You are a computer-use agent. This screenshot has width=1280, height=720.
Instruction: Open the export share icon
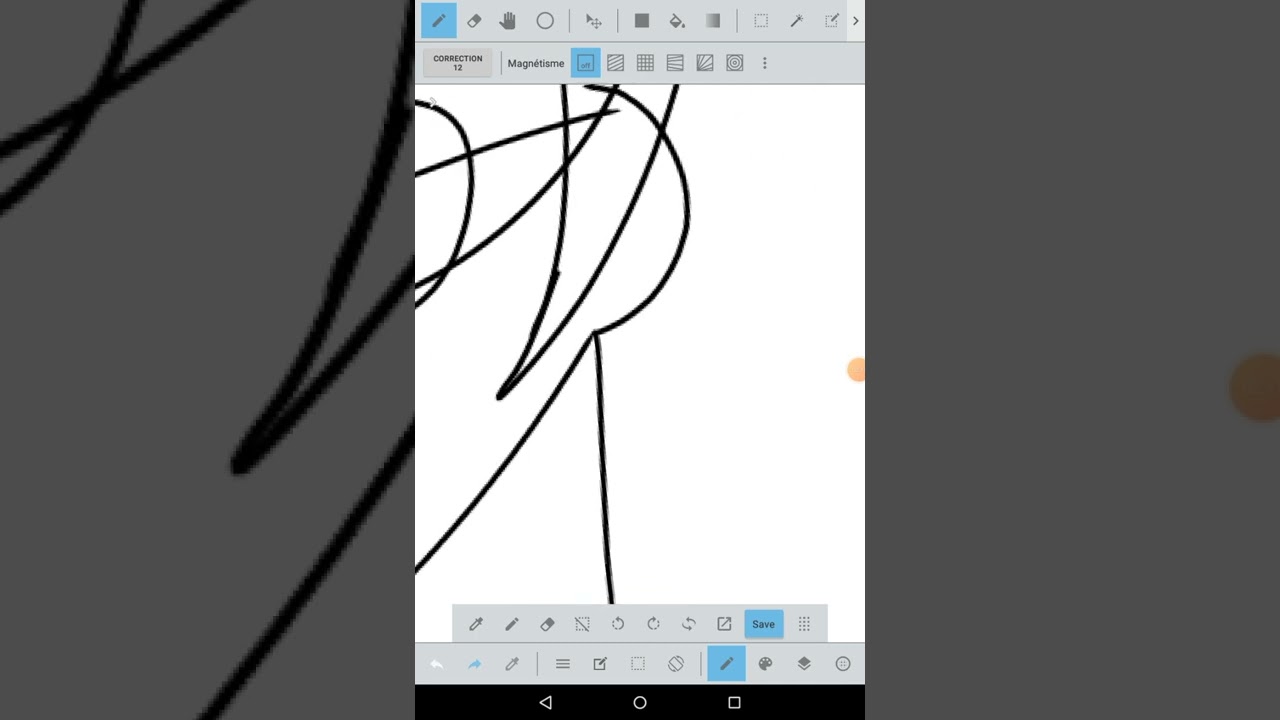[x=724, y=624]
